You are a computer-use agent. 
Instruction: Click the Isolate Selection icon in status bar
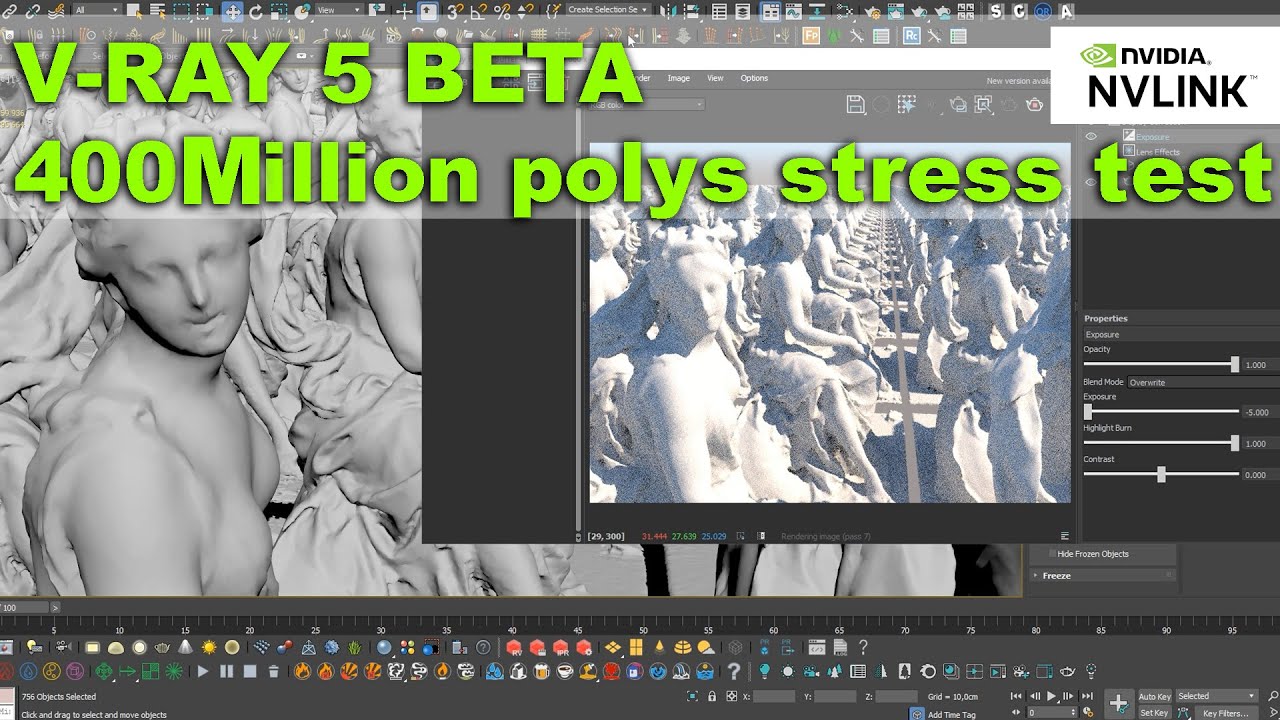click(x=692, y=696)
